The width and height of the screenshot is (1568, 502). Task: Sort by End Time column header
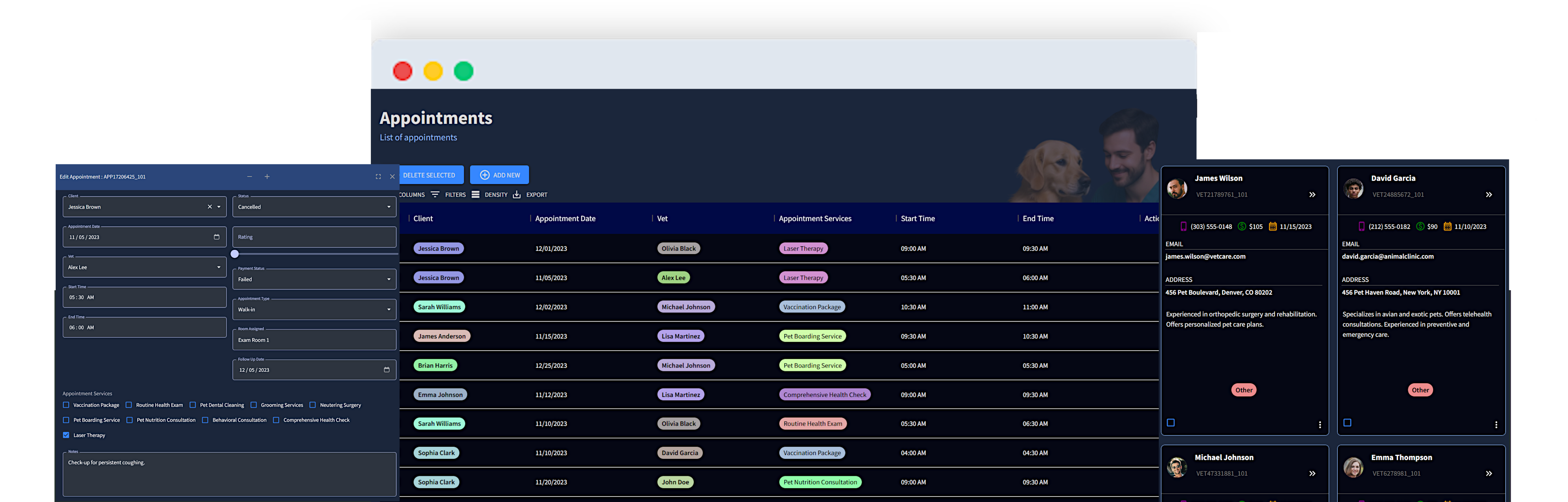[x=1038, y=218]
